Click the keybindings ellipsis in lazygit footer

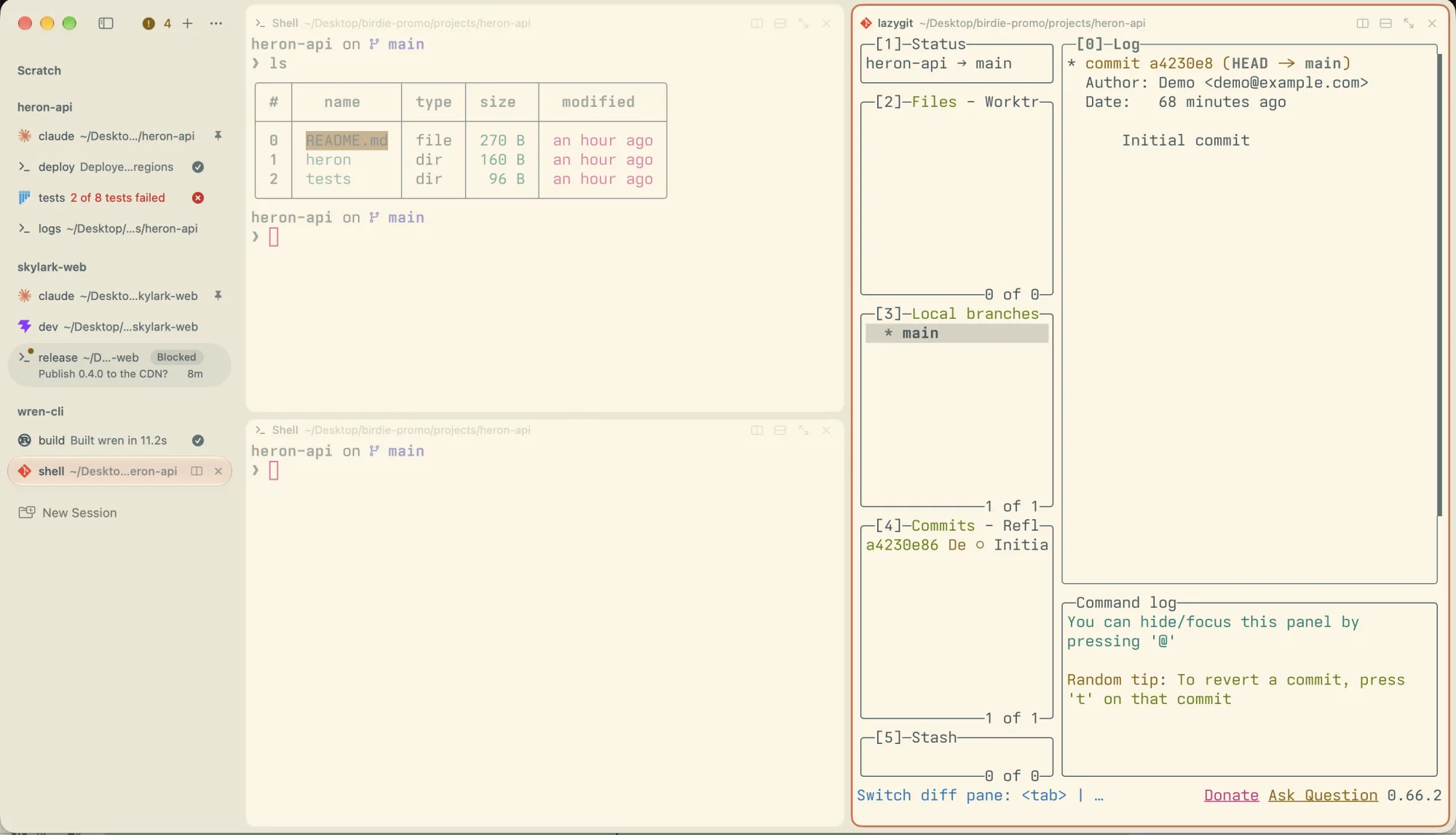(x=1099, y=796)
